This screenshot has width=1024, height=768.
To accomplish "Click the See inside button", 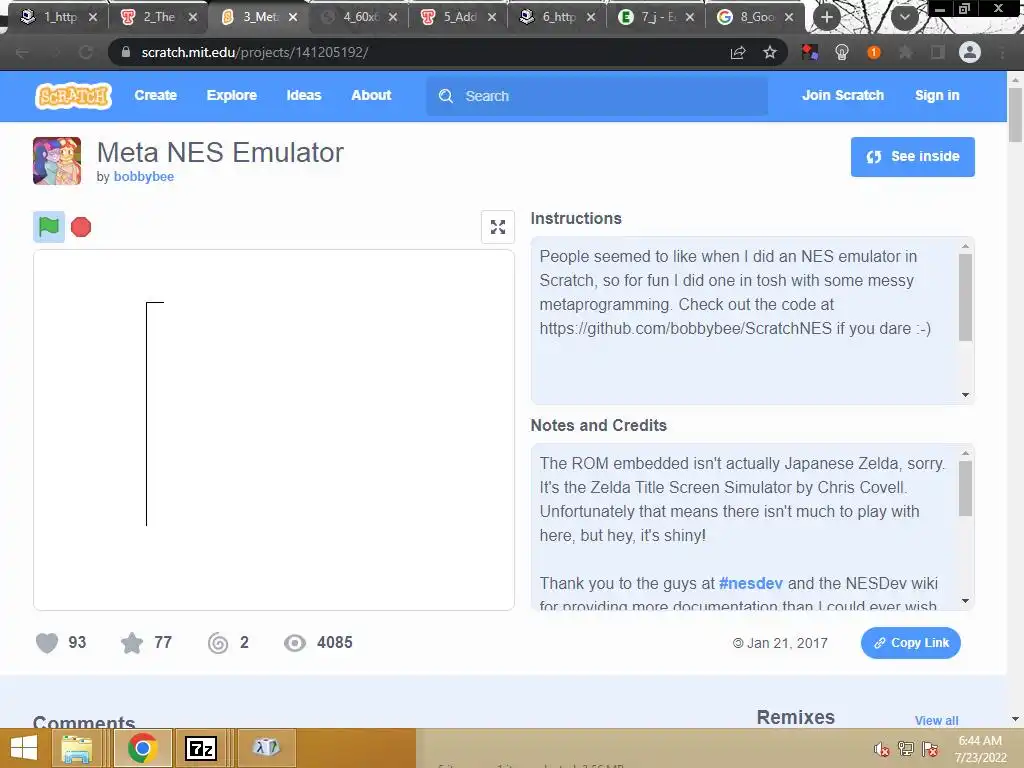I will (912, 157).
